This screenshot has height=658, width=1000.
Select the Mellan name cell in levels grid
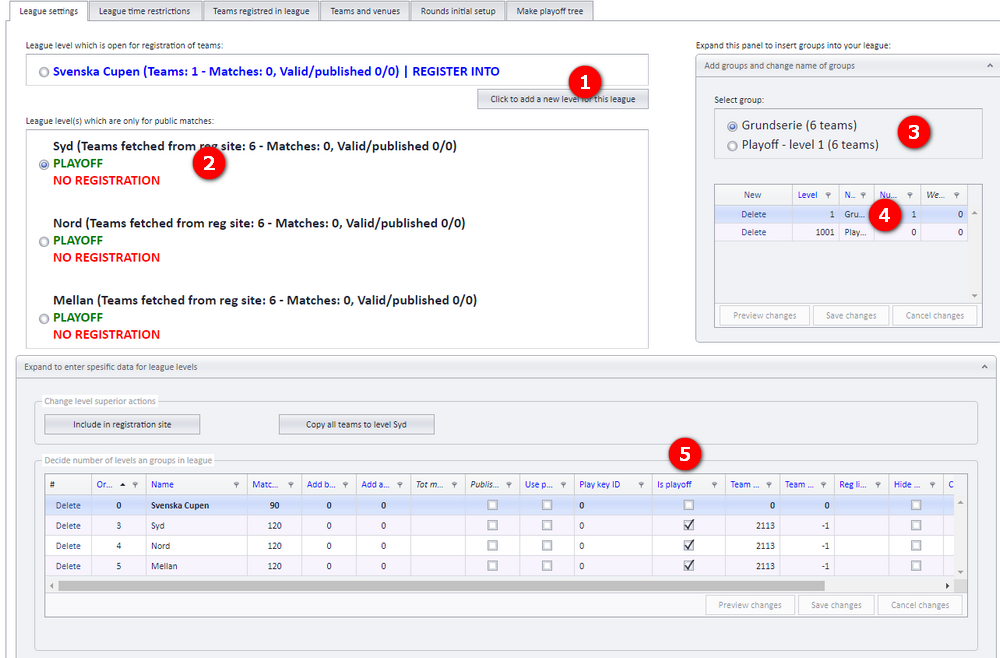click(x=196, y=566)
